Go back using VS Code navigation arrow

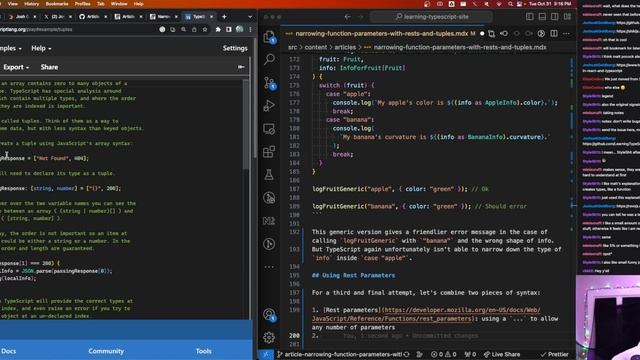click(347, 17)
